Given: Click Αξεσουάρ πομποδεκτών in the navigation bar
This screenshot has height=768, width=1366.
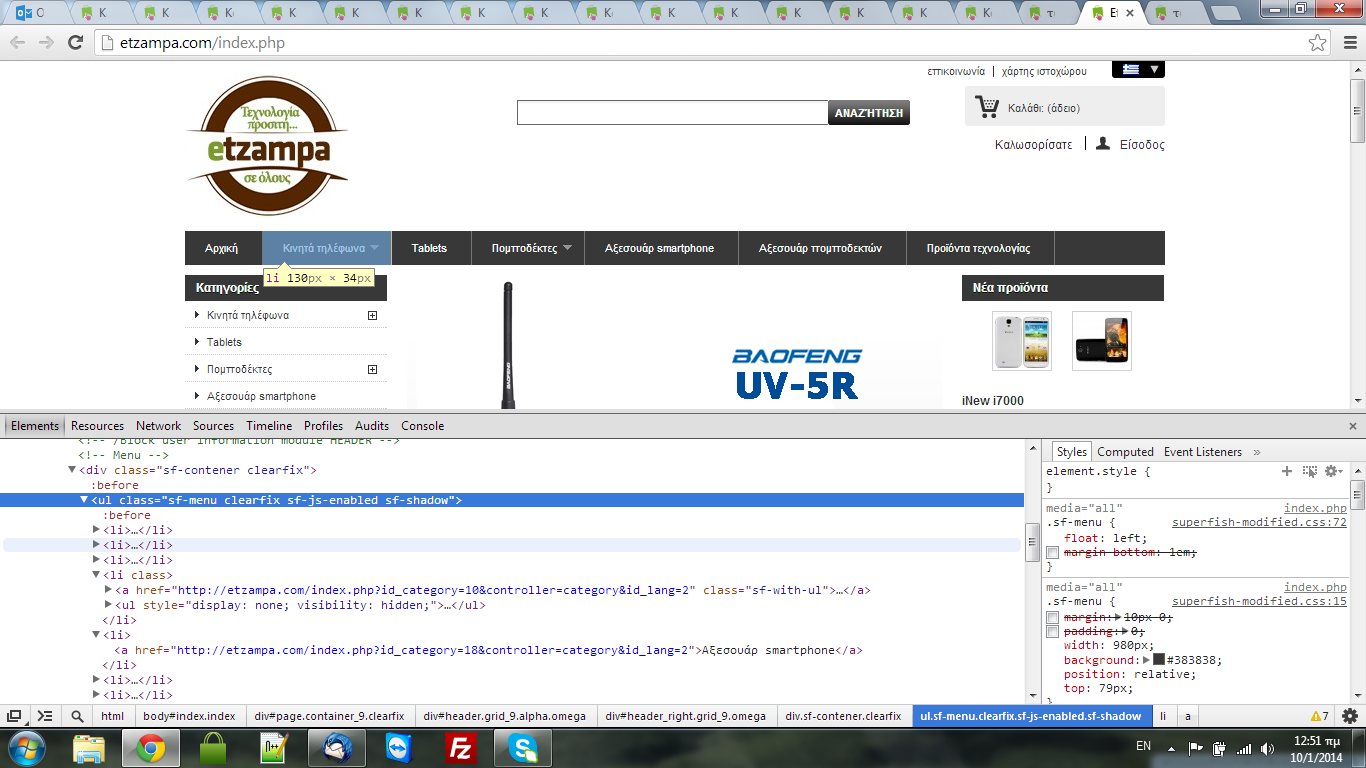Looking at the screenshot, I should [820, 248].
